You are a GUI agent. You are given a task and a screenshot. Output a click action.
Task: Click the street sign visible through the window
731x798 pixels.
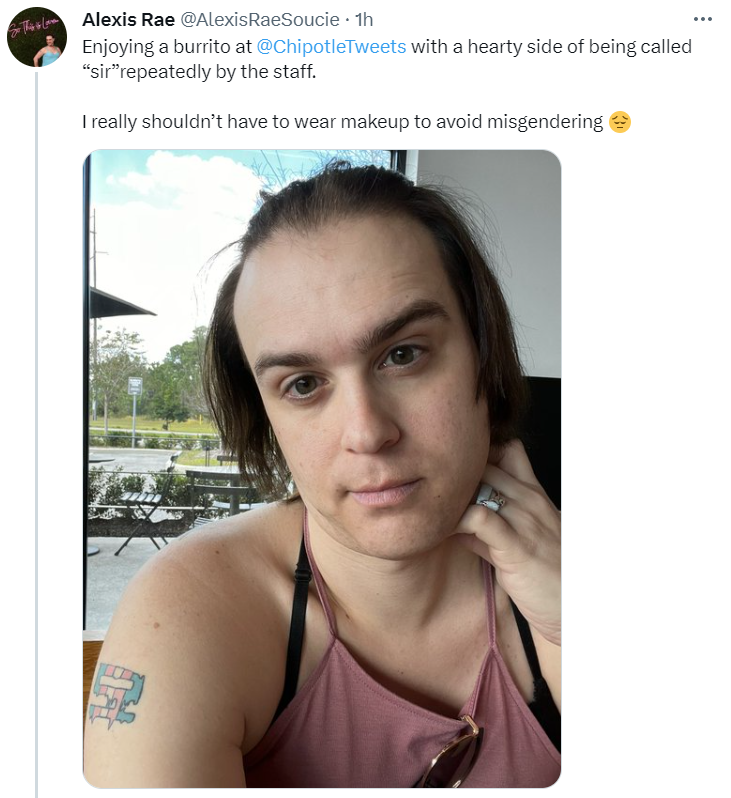point(135,386)
